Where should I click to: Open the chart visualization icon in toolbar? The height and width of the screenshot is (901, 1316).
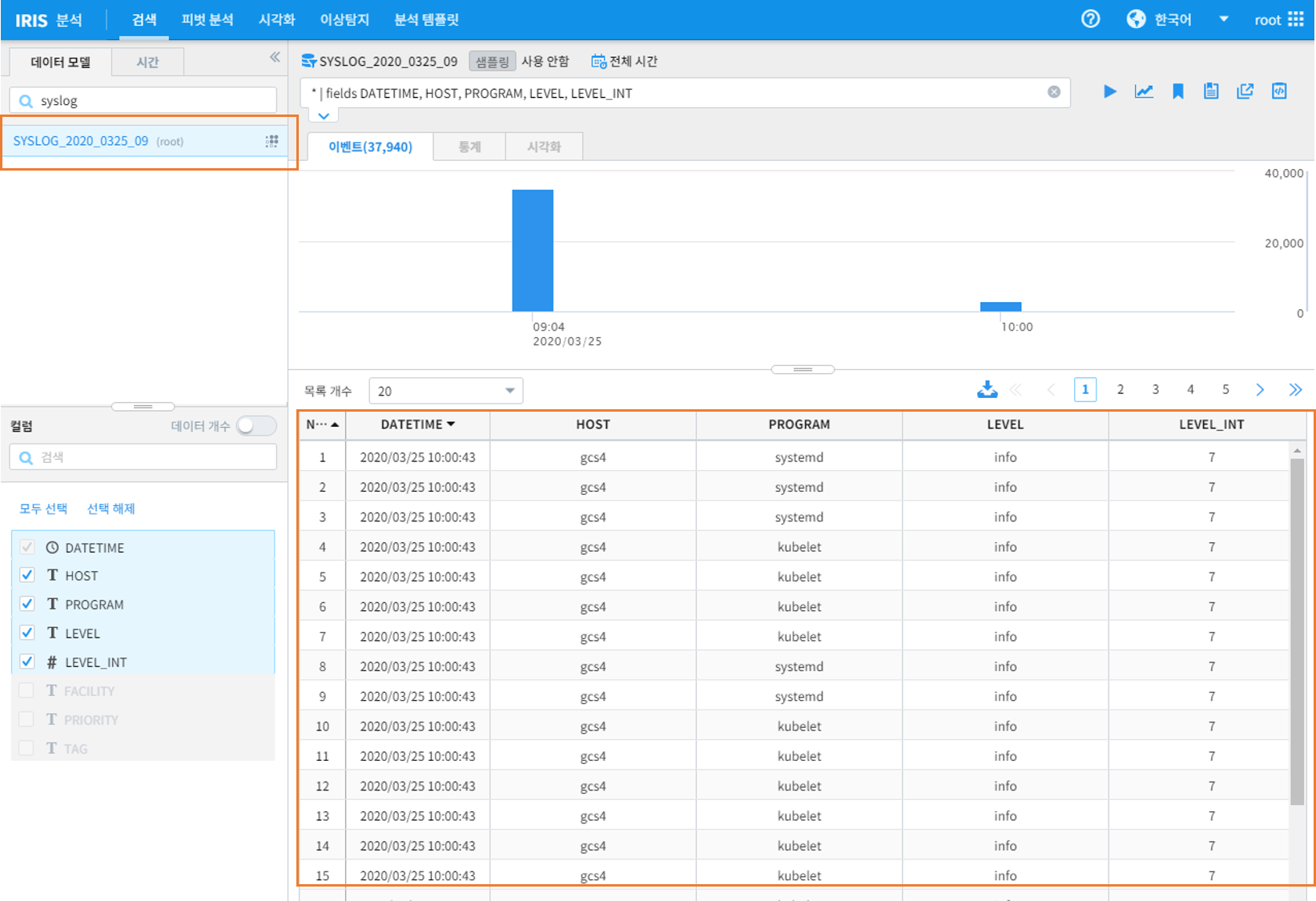(x=1144, y=92)
